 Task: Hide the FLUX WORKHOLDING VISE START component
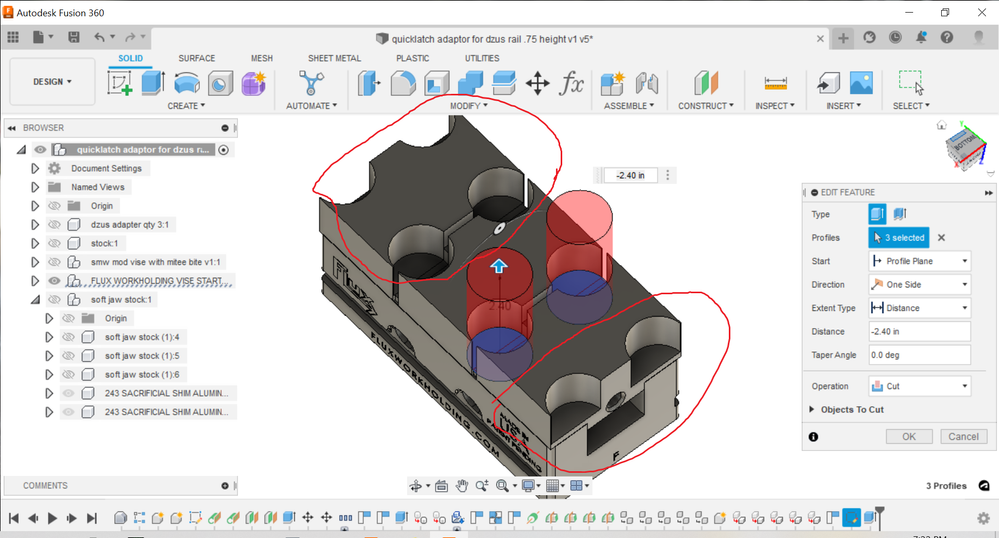pyautogui.click(x=55, y=280)
